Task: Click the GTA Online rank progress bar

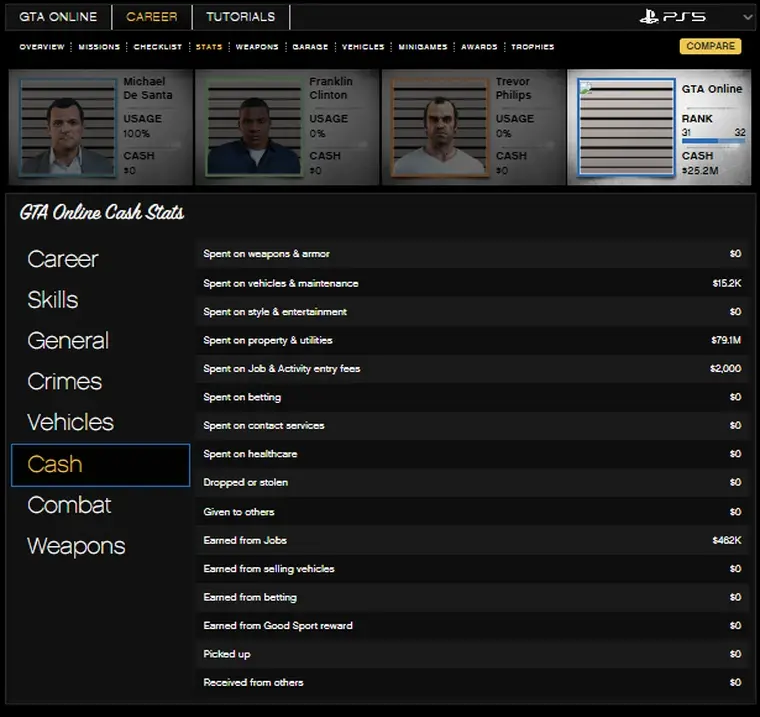Action: [713, 141]
